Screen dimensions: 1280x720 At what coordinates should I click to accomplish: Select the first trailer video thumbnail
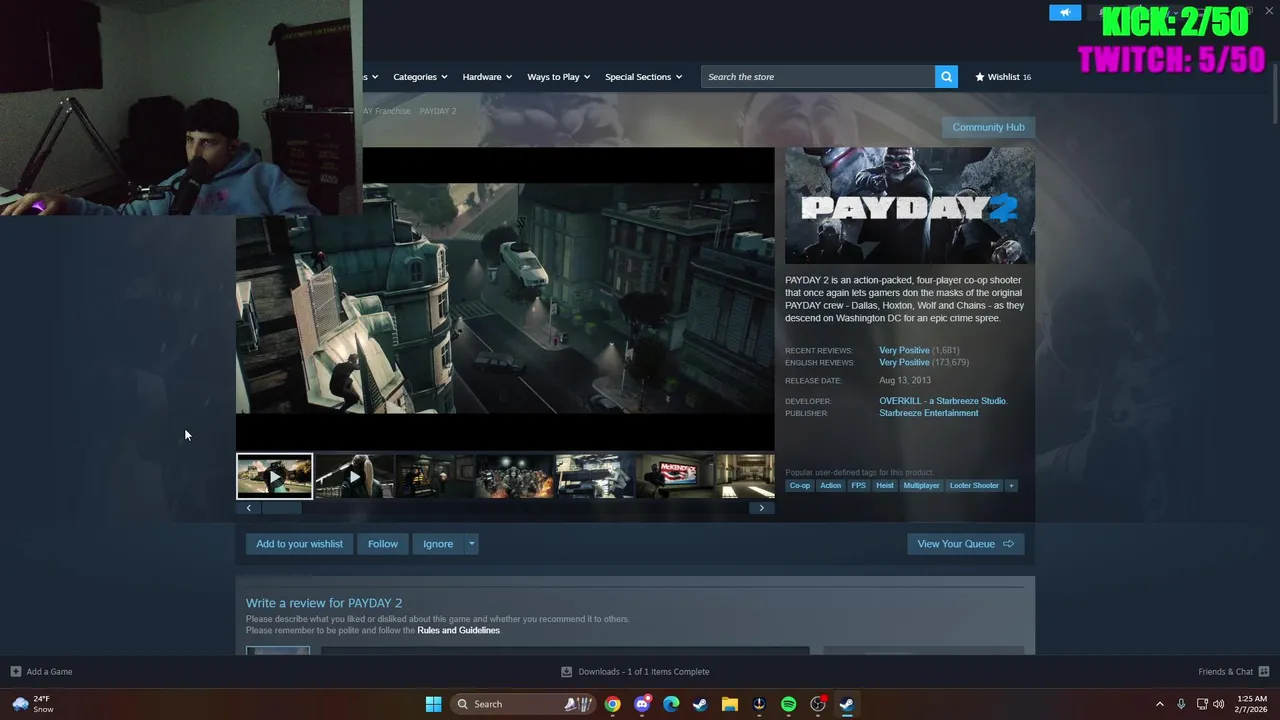tap(274, 476)
